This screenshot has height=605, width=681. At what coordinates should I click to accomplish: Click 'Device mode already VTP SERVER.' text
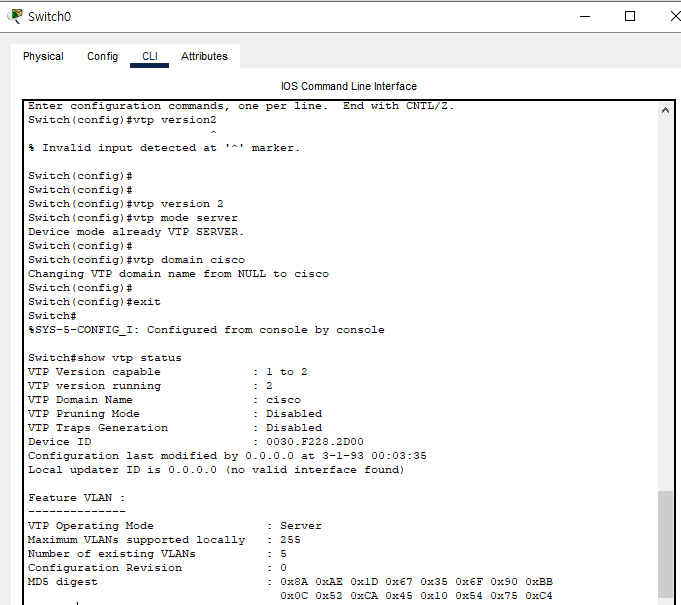click(x=136, y=231)
